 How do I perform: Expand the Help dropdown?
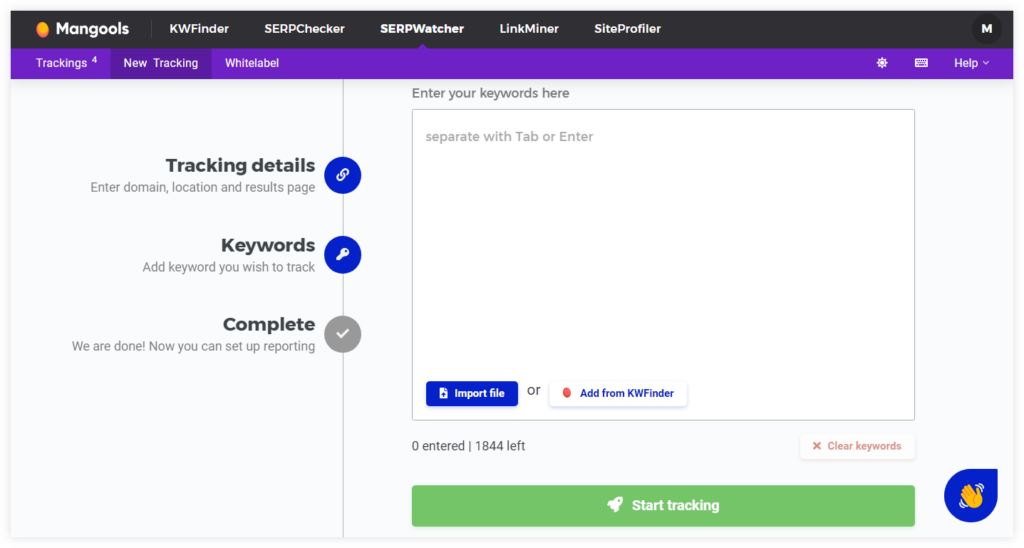[971, 63]
